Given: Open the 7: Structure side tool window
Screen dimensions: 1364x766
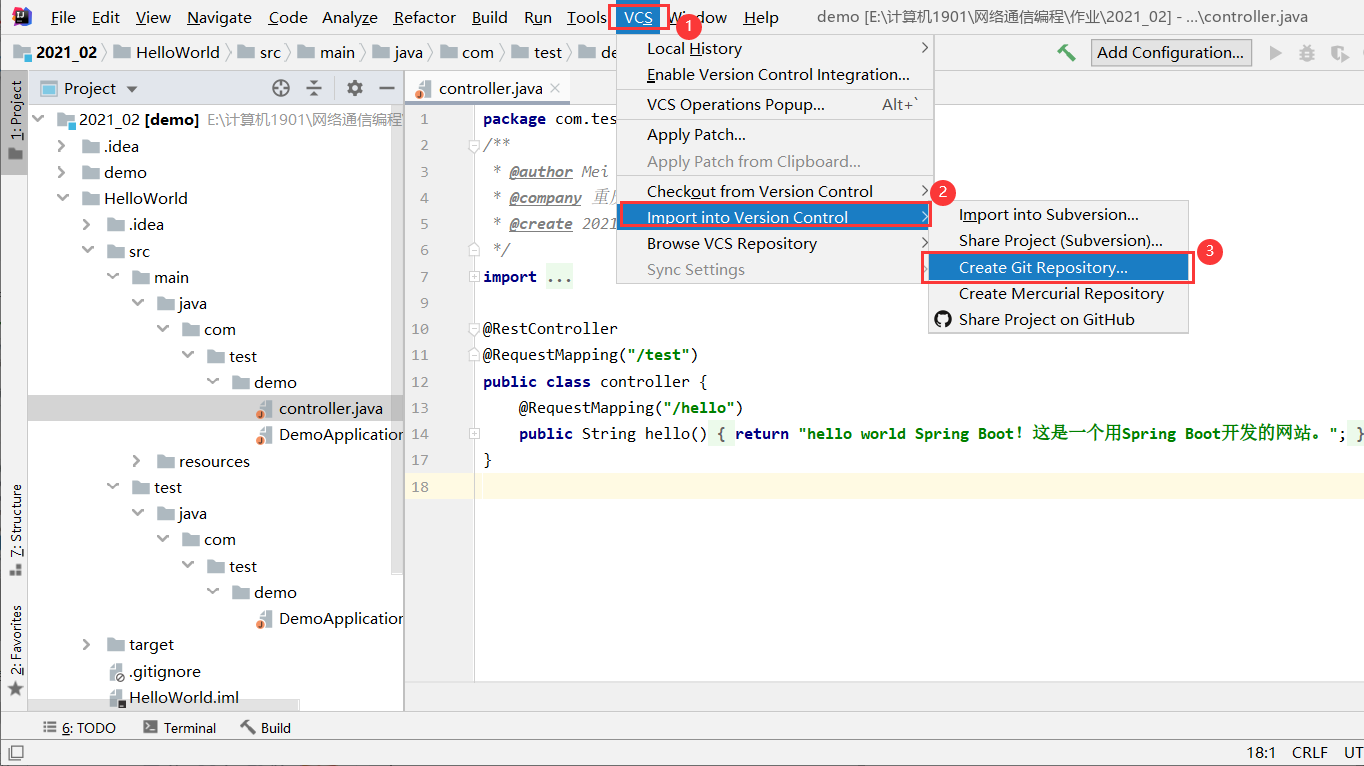Looking at the screenshot, I should click(15, 530).
